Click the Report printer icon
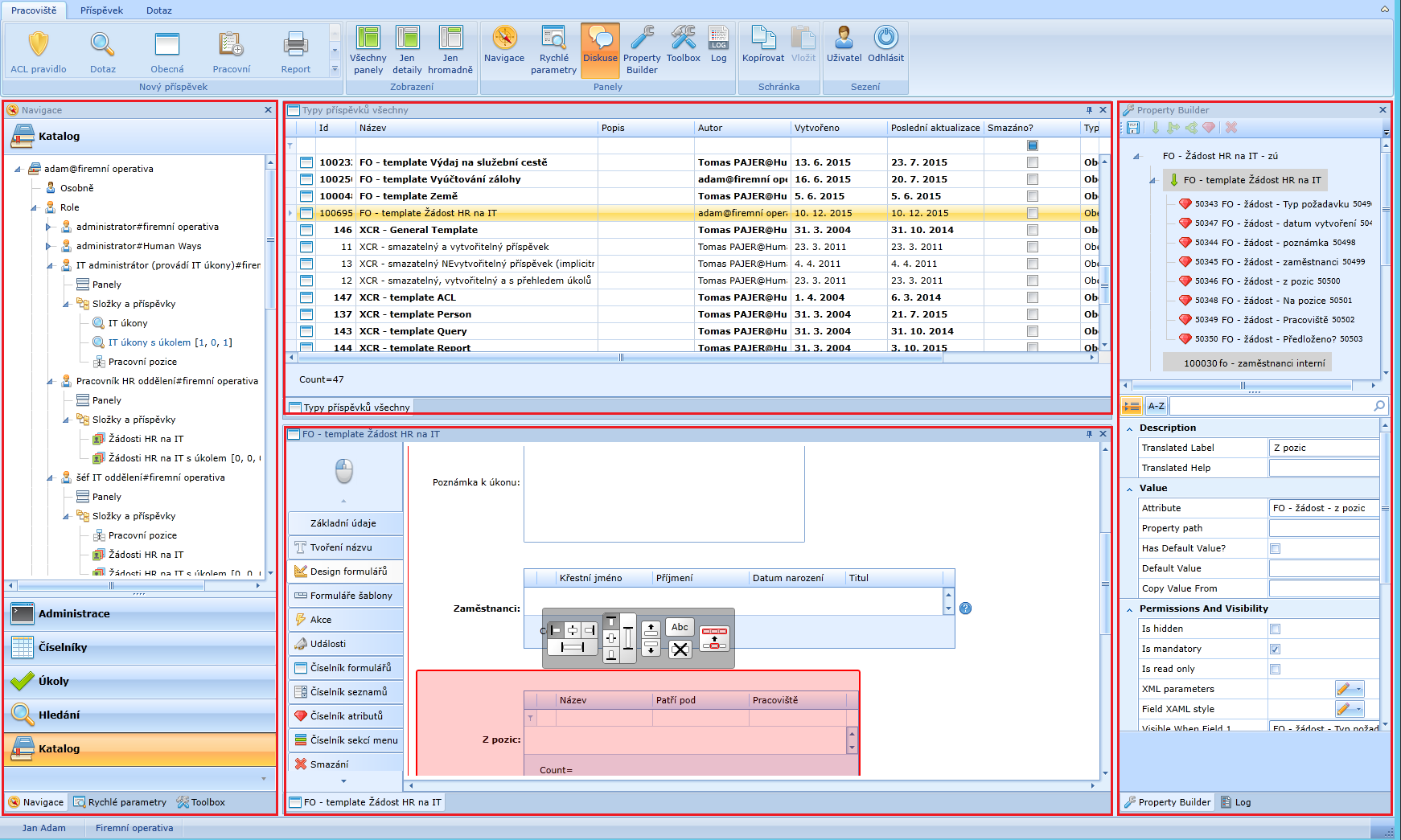The width and height of the screenshot is (1401, 840). [x=295, y=44]
